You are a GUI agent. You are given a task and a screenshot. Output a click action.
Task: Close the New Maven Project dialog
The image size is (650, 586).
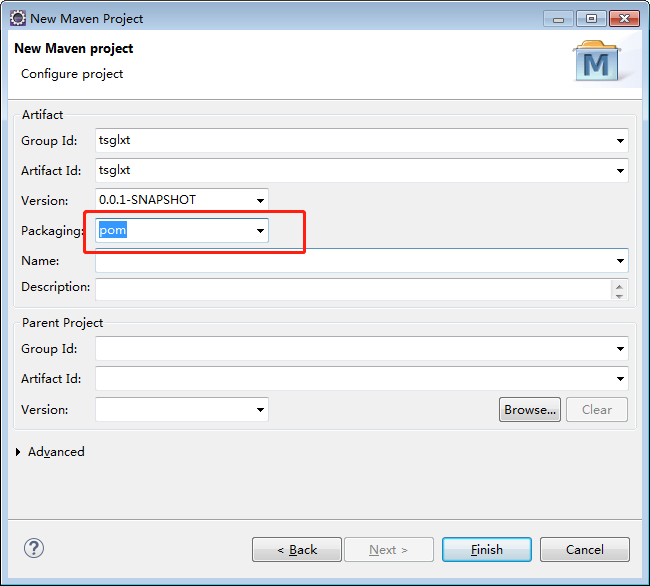pos(624,19)
